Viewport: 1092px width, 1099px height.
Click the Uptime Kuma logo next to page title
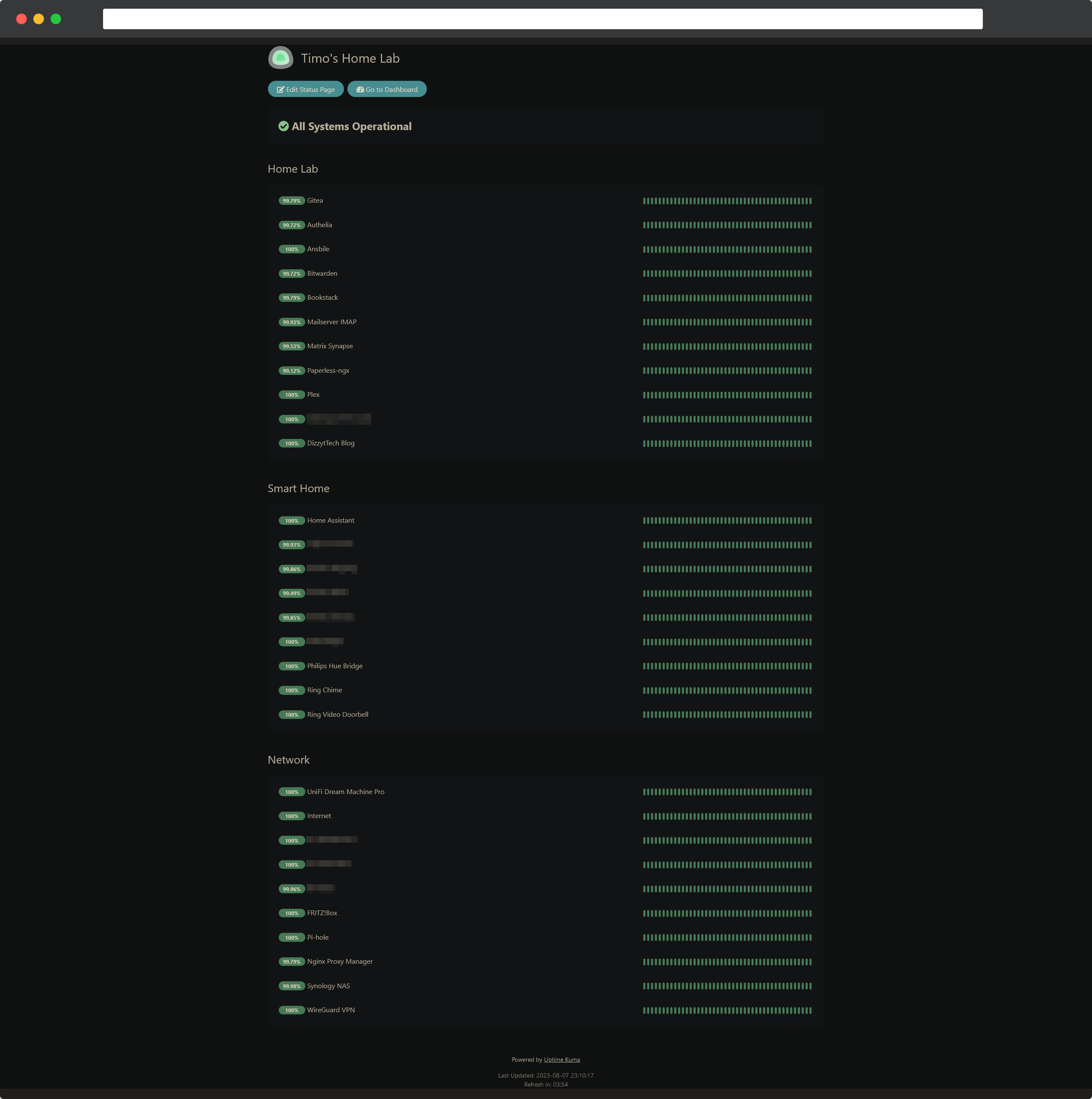tap(280, 58)
